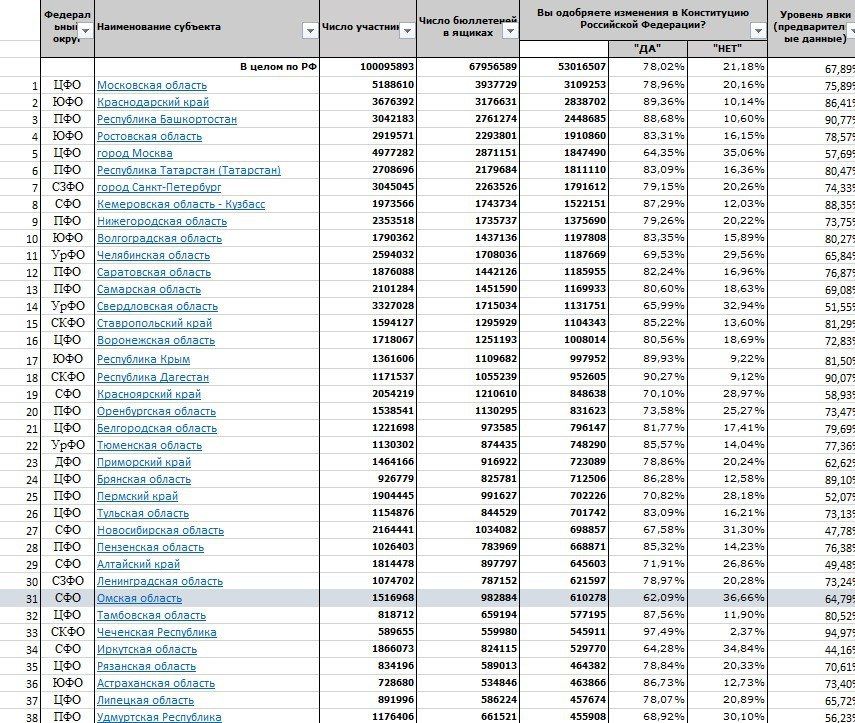Image resolution: width=855 pixels, height=723 pixels.
Task: Open the Оренбургская область link
Action: (156, 411)
